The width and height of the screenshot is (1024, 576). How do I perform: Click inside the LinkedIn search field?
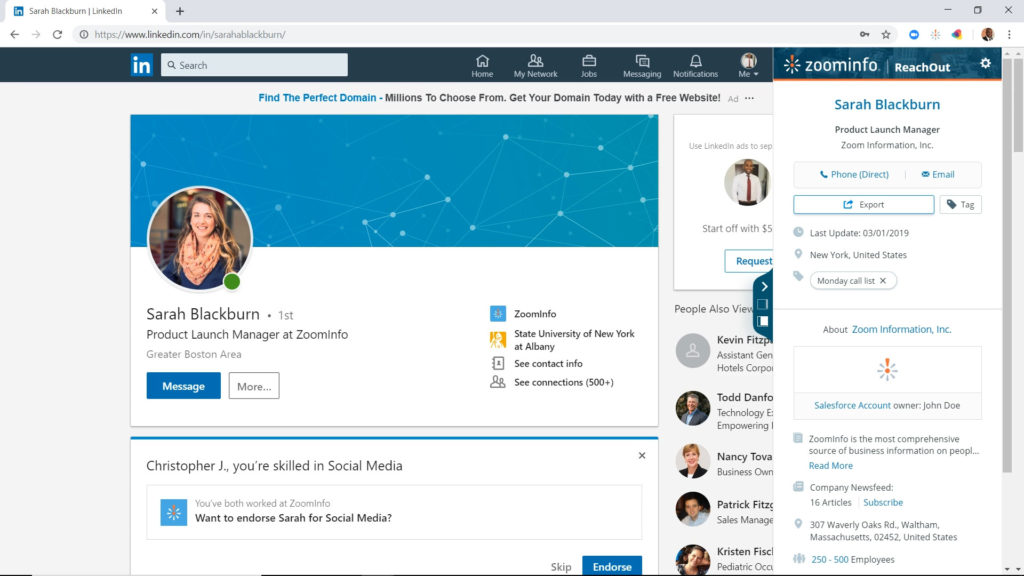click(254, 64)
